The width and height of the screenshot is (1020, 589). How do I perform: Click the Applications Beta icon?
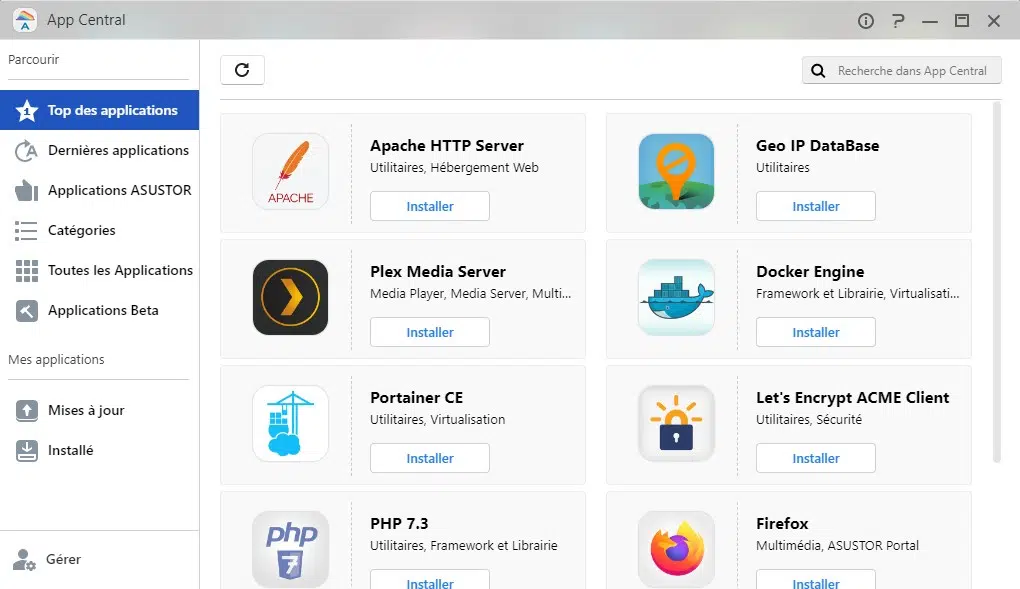(27, 311)
